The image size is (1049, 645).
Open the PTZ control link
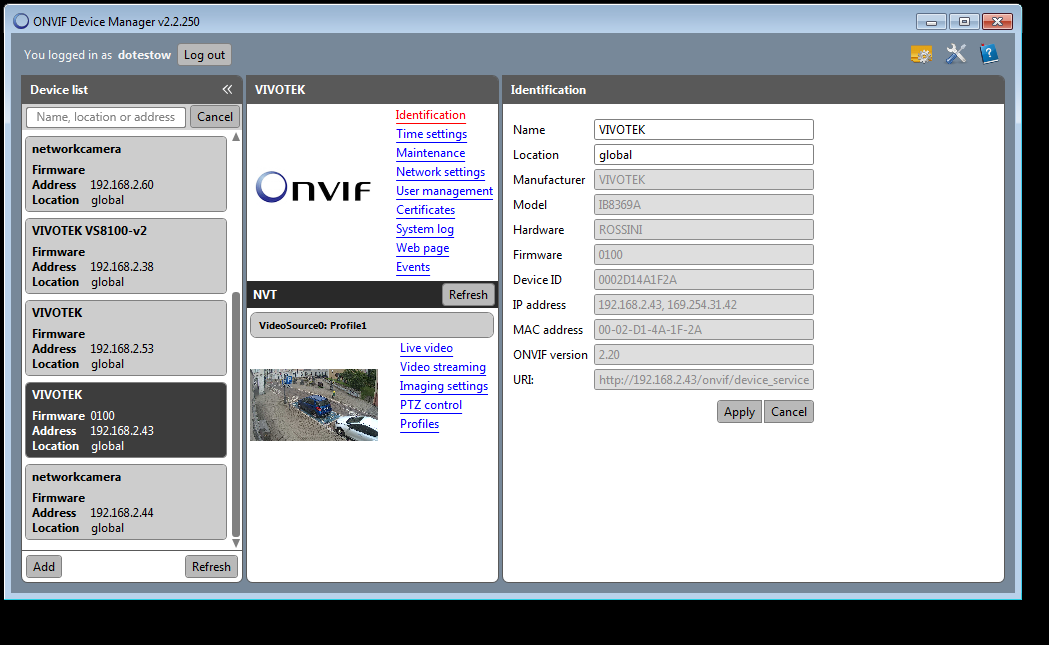[x=431, y=405]
